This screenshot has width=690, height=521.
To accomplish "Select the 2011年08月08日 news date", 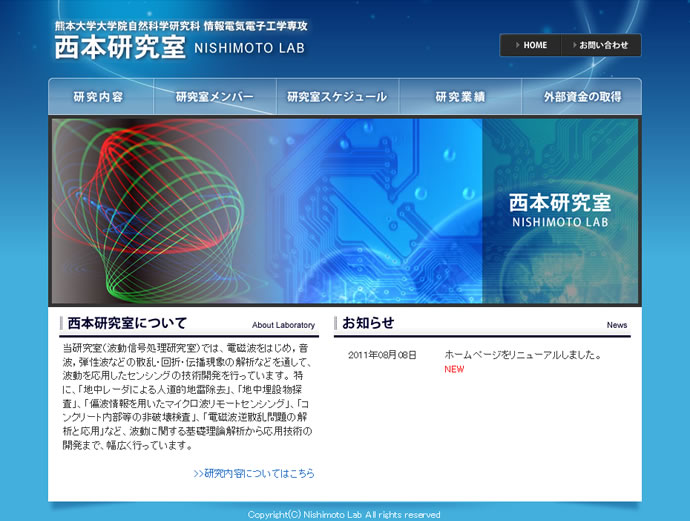I will point(382,355).
